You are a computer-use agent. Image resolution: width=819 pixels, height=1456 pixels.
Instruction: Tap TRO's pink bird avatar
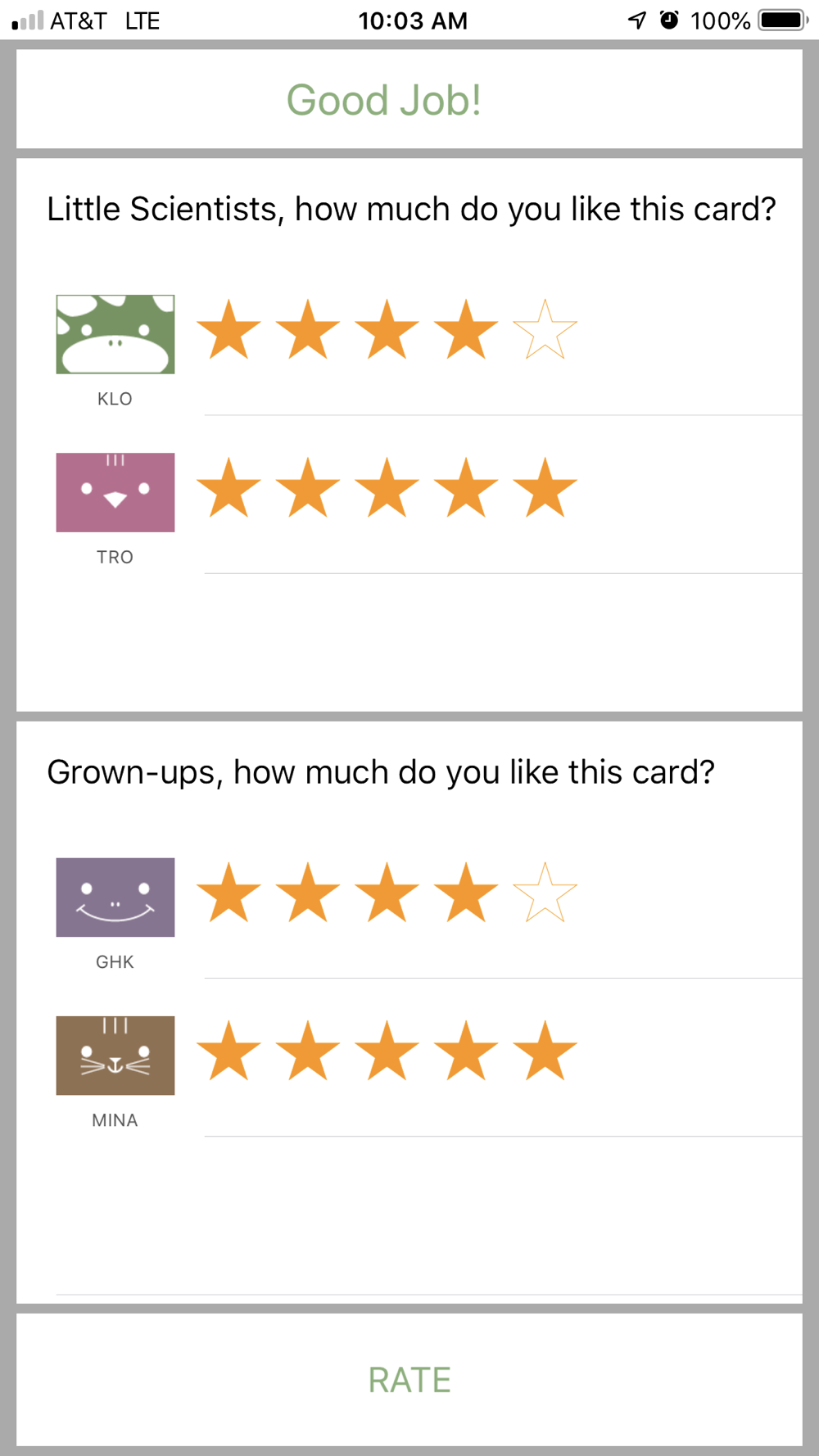pos(115,492)
